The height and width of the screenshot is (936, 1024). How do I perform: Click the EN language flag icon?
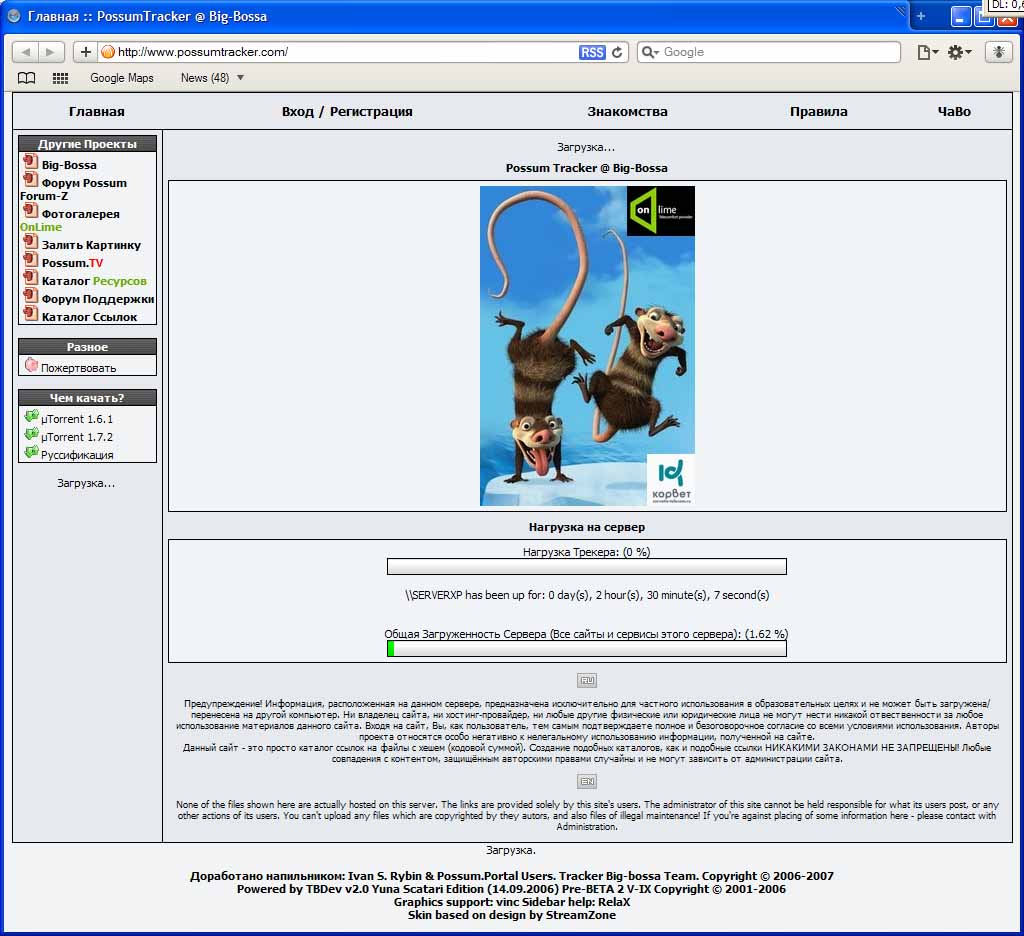click(x=587, y=781)
